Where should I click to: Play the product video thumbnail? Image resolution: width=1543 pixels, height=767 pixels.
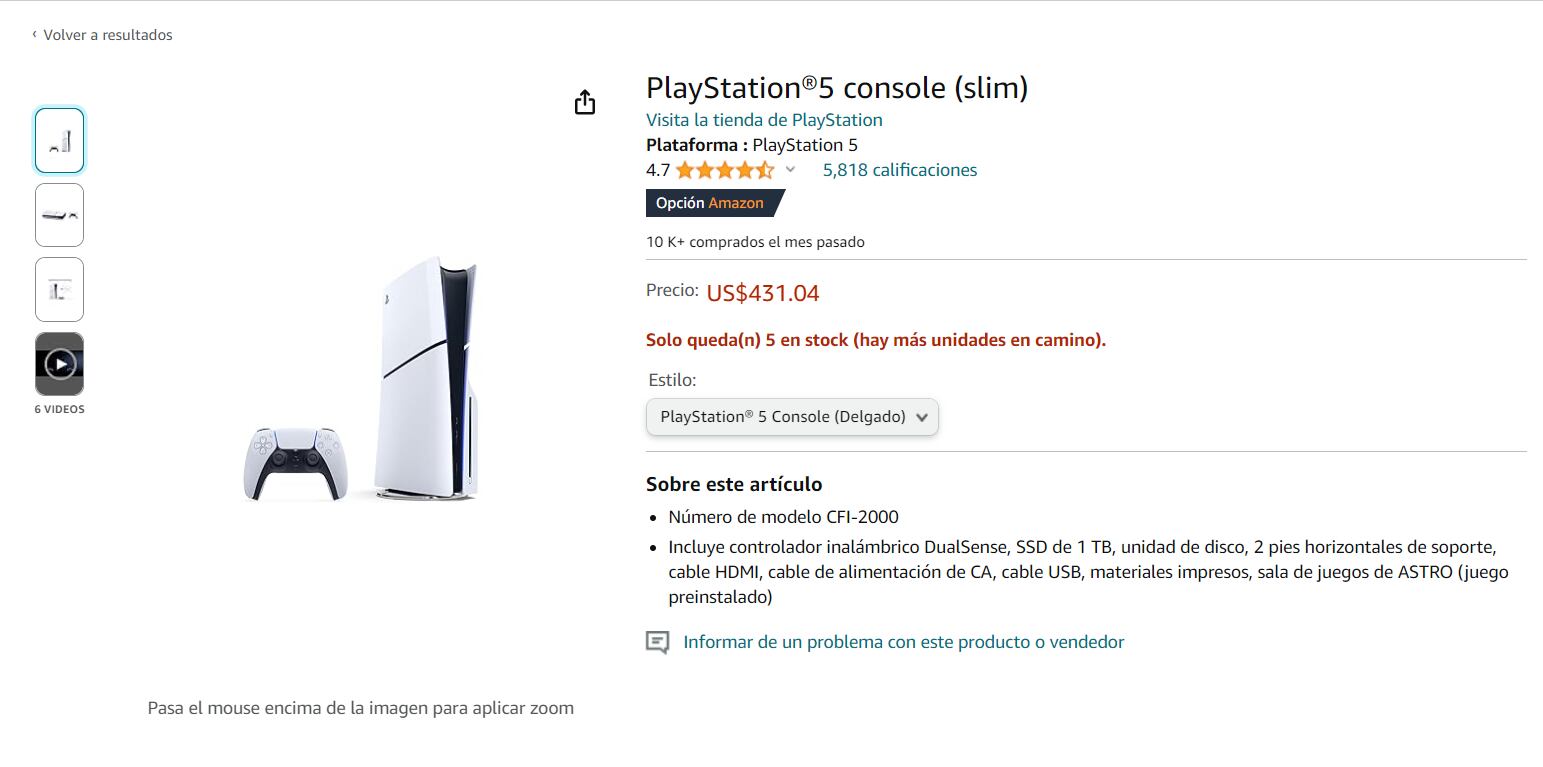tap(60, 364)
